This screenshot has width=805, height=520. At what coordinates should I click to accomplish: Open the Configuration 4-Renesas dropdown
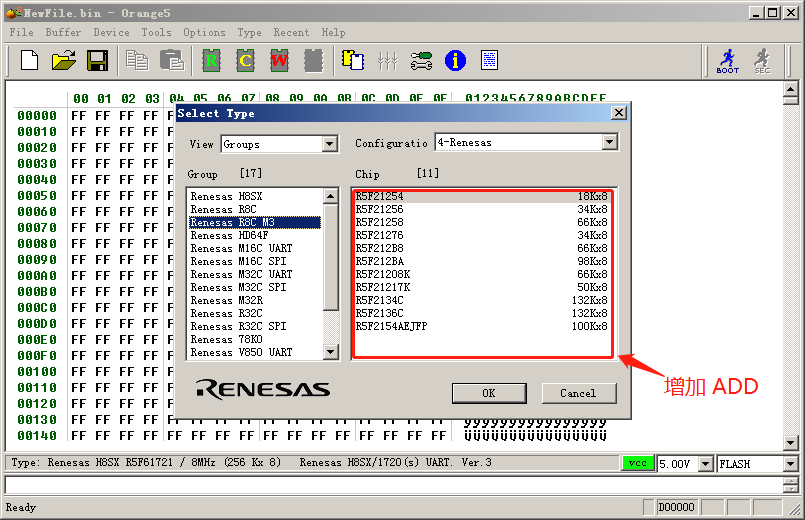(x=609, y=143)
